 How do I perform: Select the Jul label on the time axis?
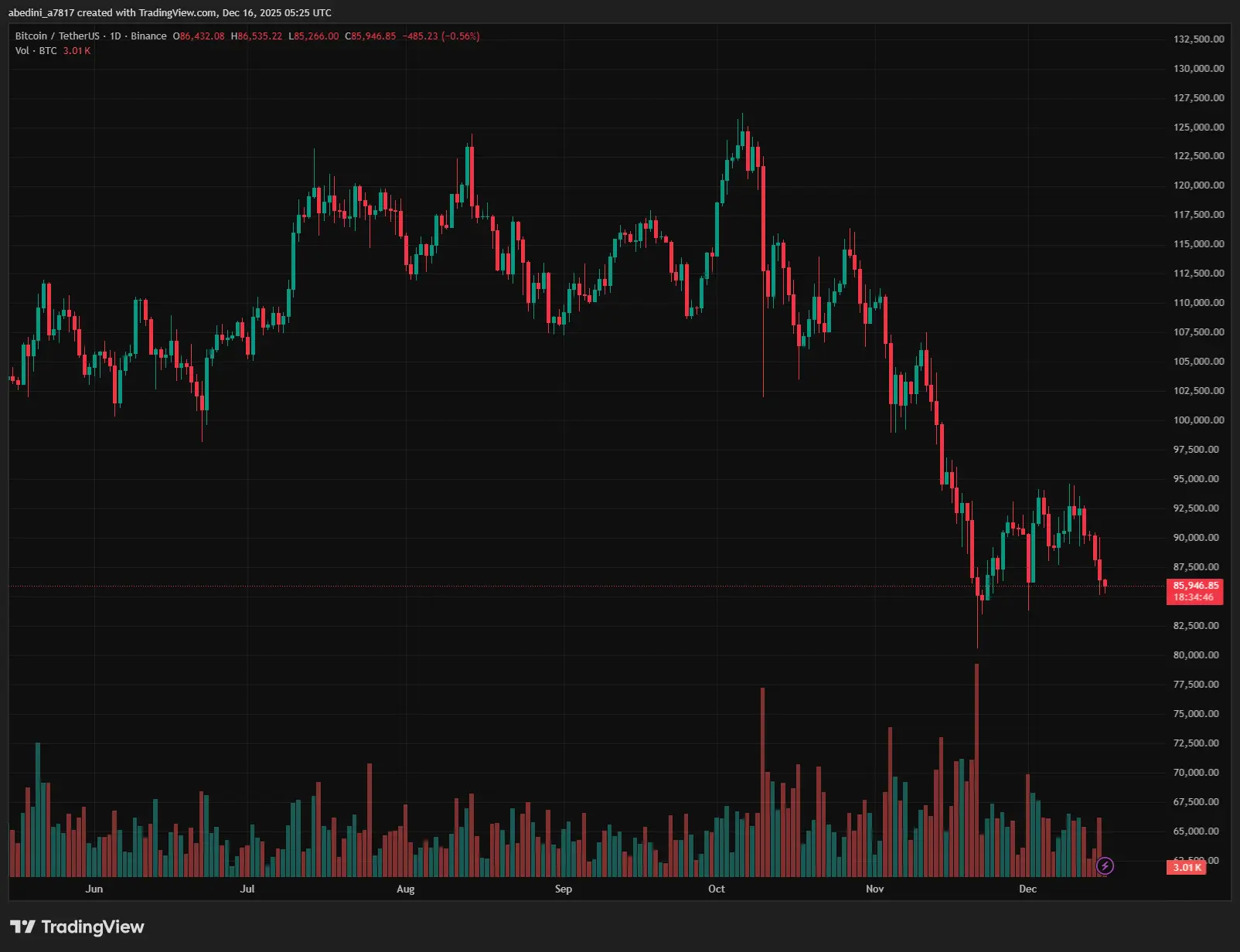point(247,889)
